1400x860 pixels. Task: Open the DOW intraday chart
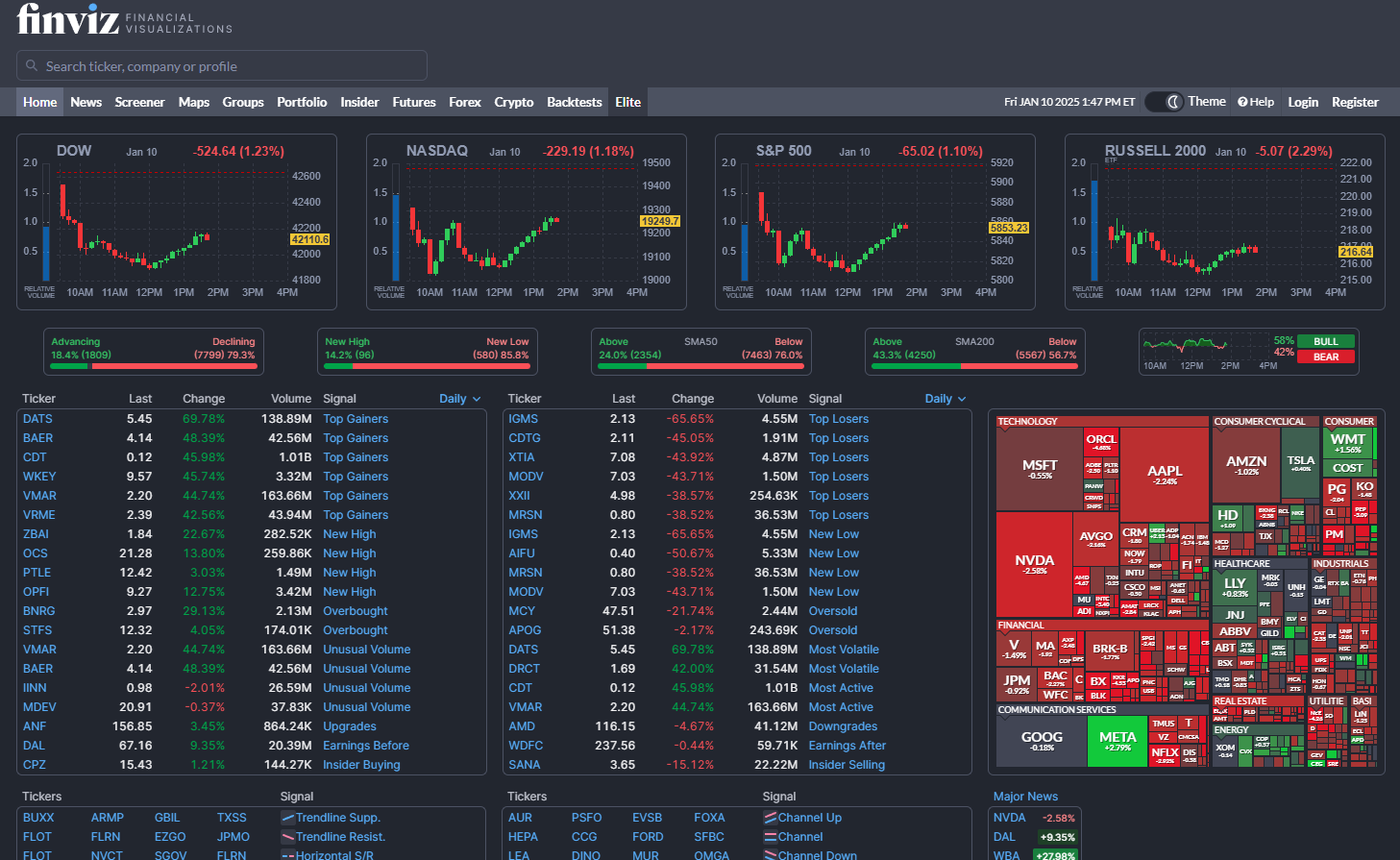[x=177, y=222]
